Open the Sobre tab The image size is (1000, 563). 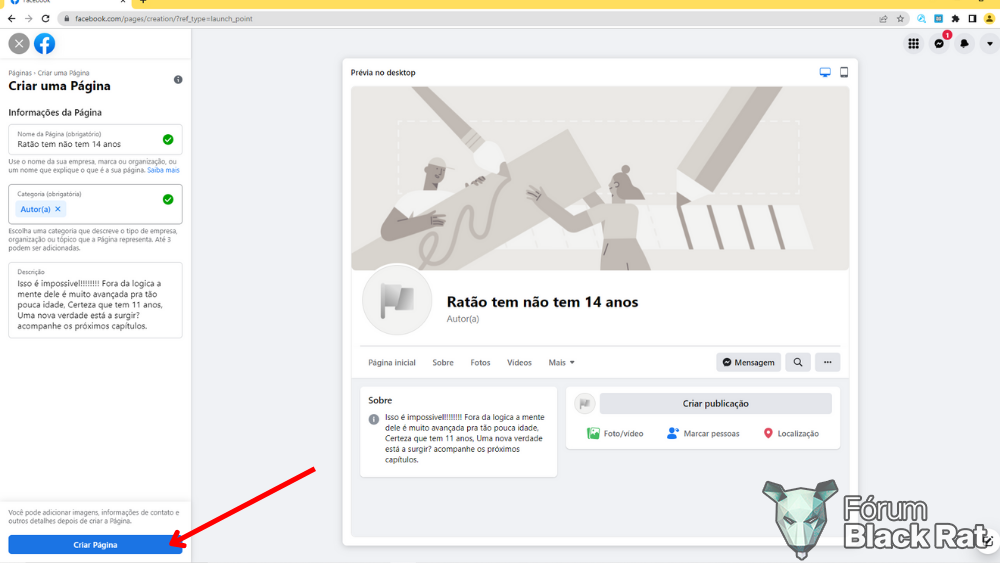(x=443, y=362)
